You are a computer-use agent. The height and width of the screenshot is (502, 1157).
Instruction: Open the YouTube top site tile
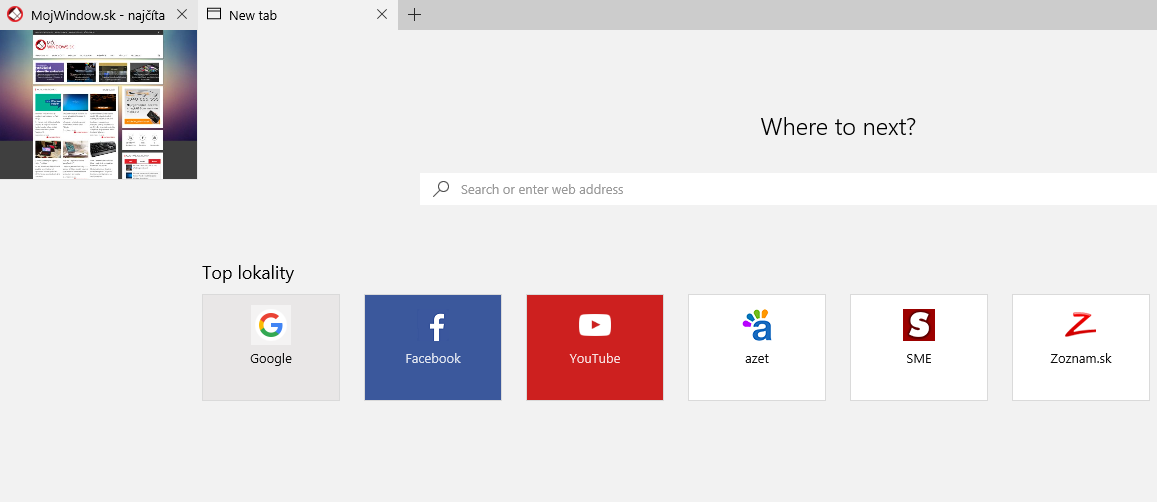(595, 347)
